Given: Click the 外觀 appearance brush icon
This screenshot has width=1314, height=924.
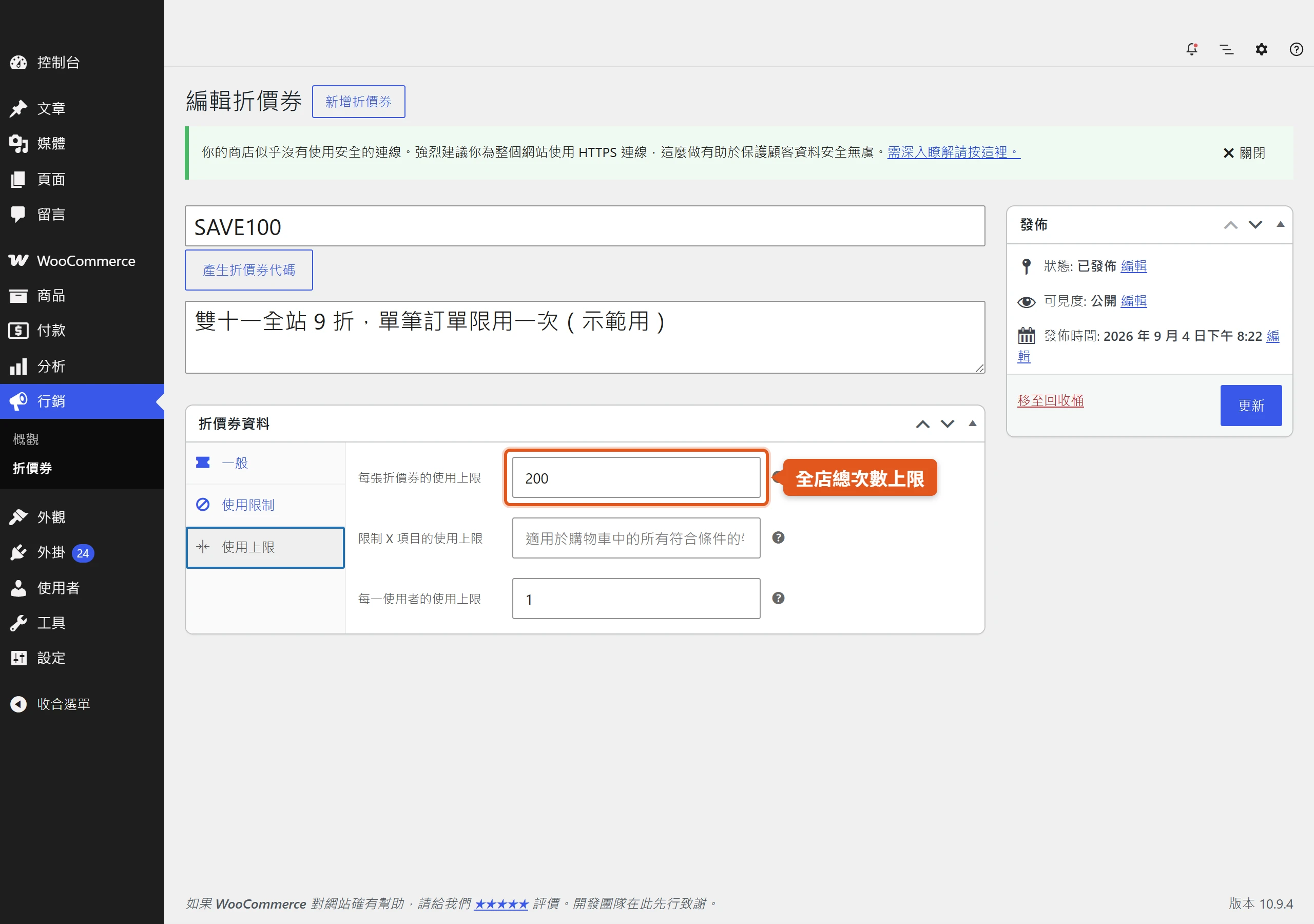Looking at the screenshot, I should 18,517.
